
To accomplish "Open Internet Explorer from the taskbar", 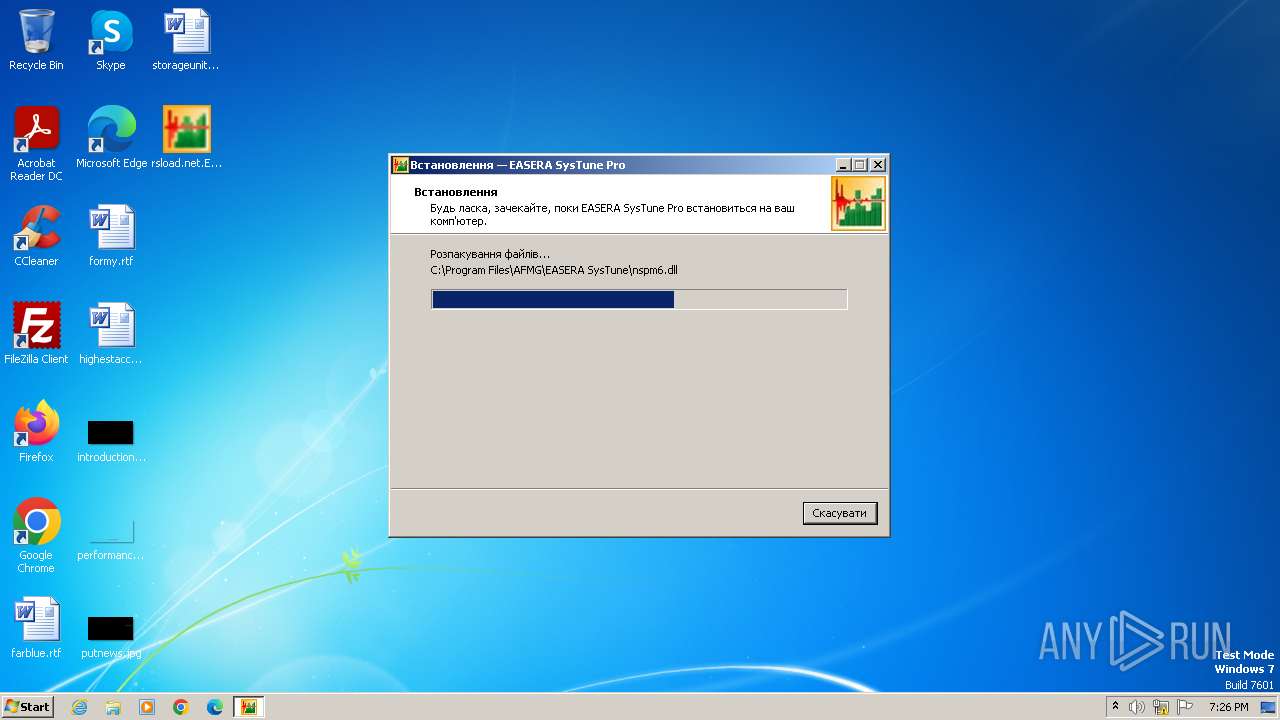I will 79,707.
